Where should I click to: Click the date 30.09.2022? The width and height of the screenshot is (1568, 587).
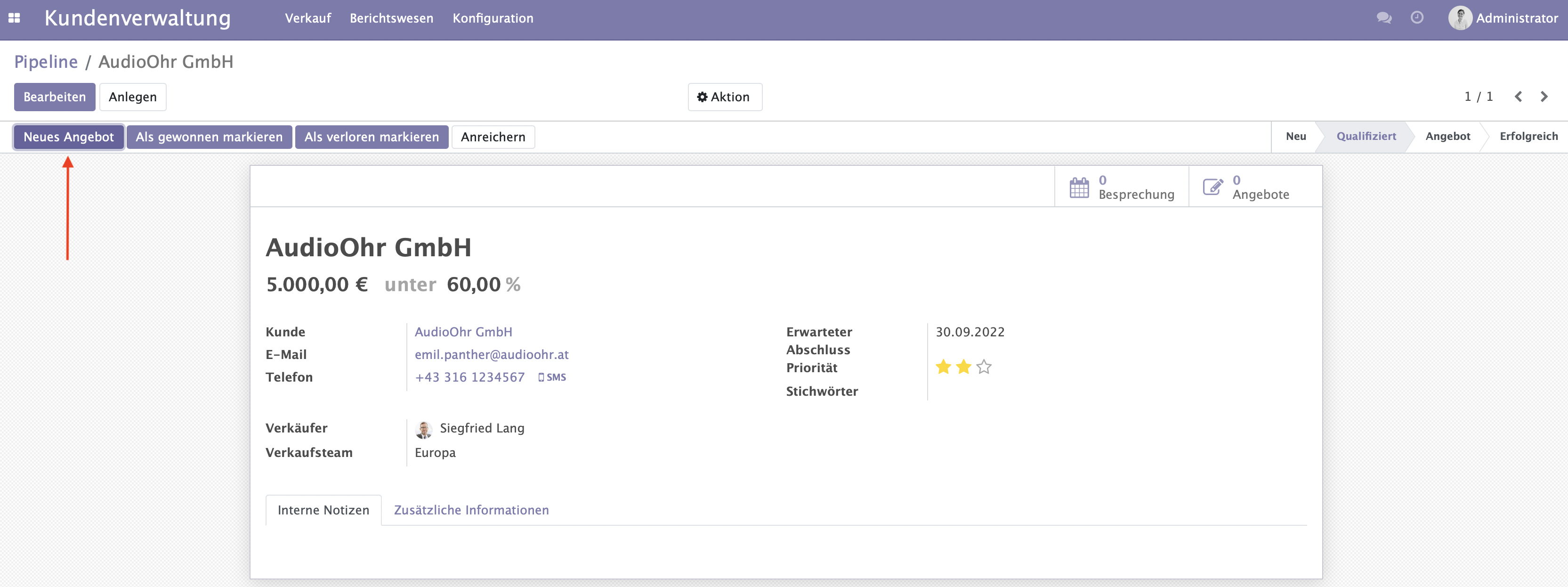970,332
